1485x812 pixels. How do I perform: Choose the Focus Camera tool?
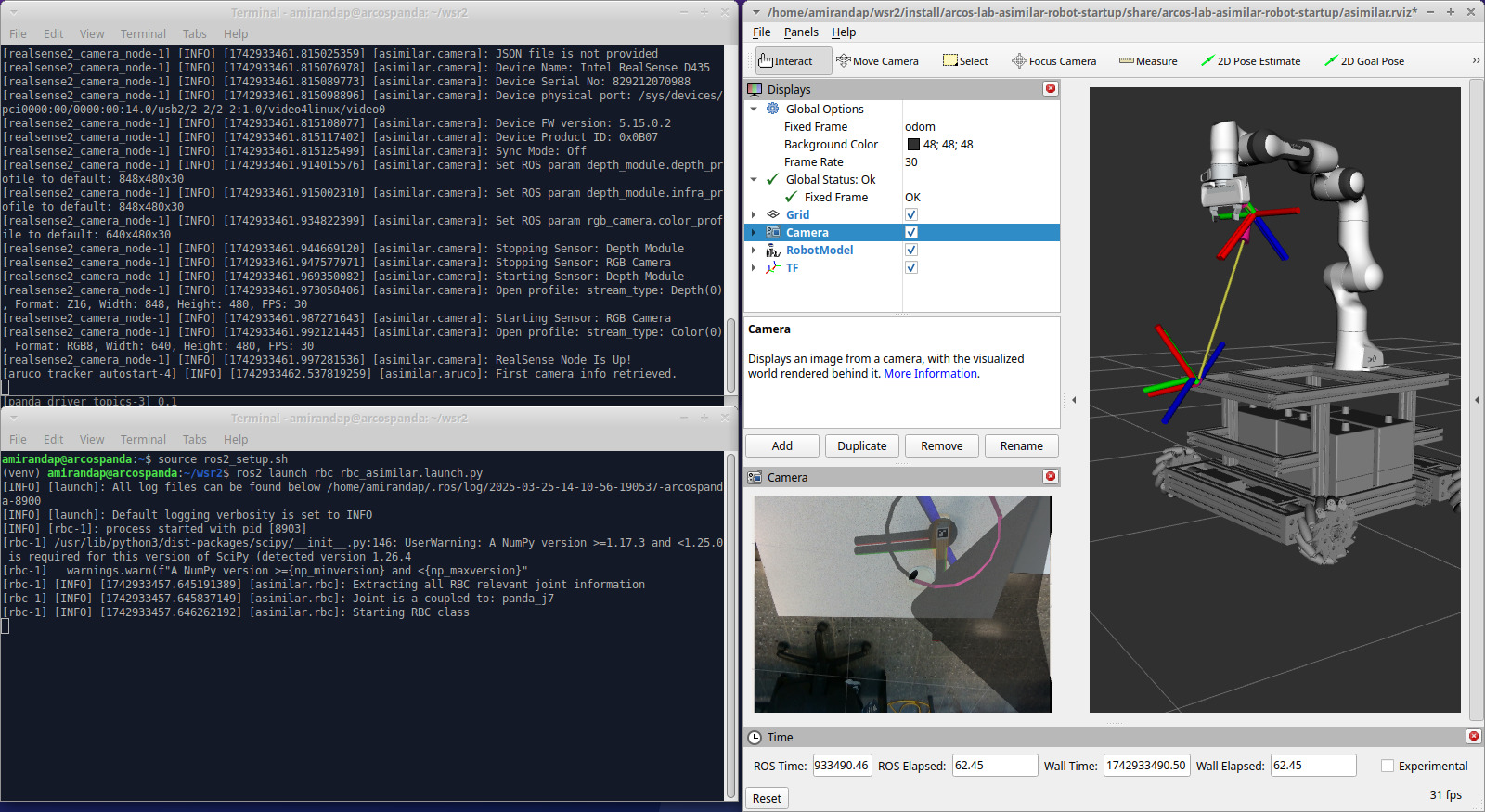1054,61
